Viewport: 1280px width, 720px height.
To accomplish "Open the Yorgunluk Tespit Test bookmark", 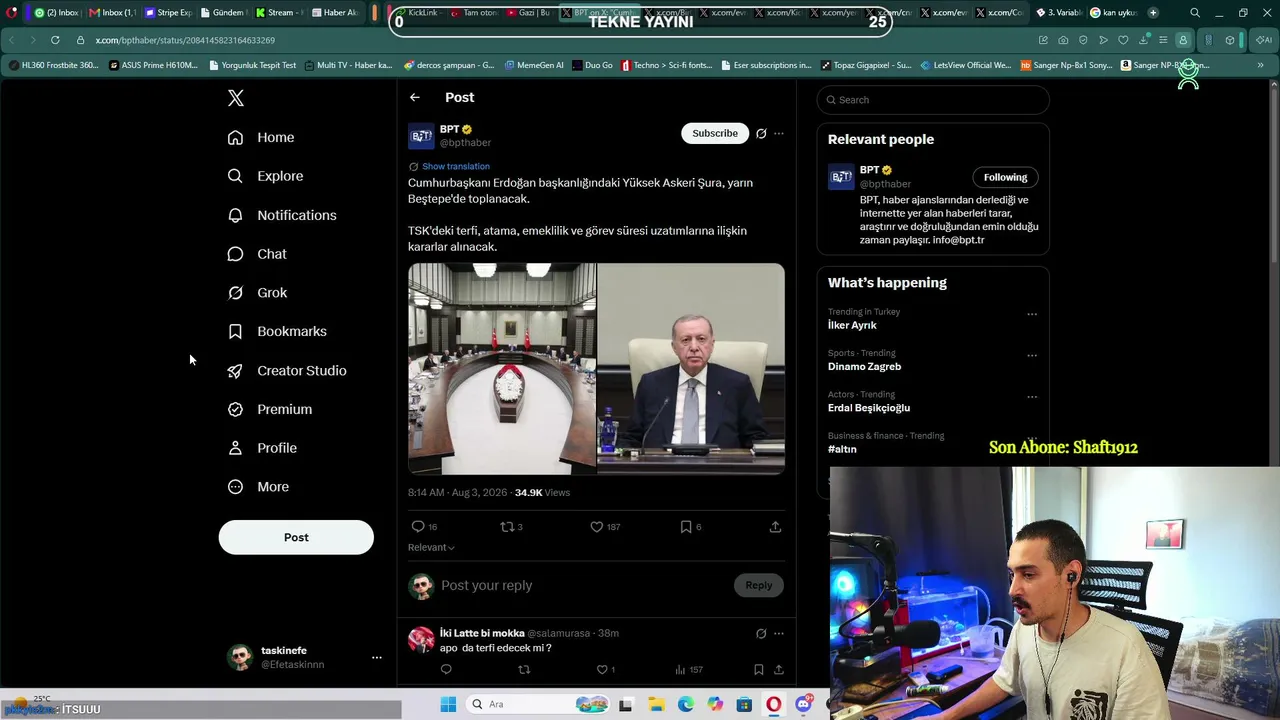I will click(252, 65).
